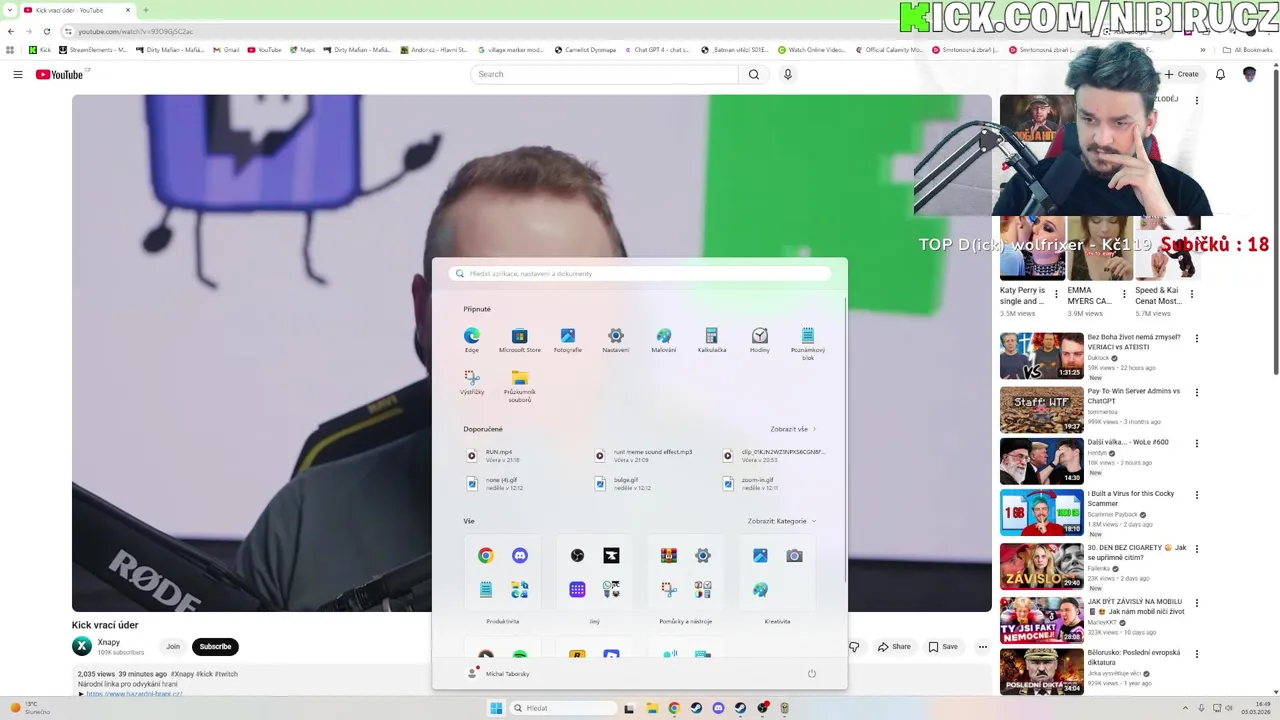Open YouTube notifications bell
This screenshot has height=720, width=1280.
pyautogui.click(x=1220, y=74)
